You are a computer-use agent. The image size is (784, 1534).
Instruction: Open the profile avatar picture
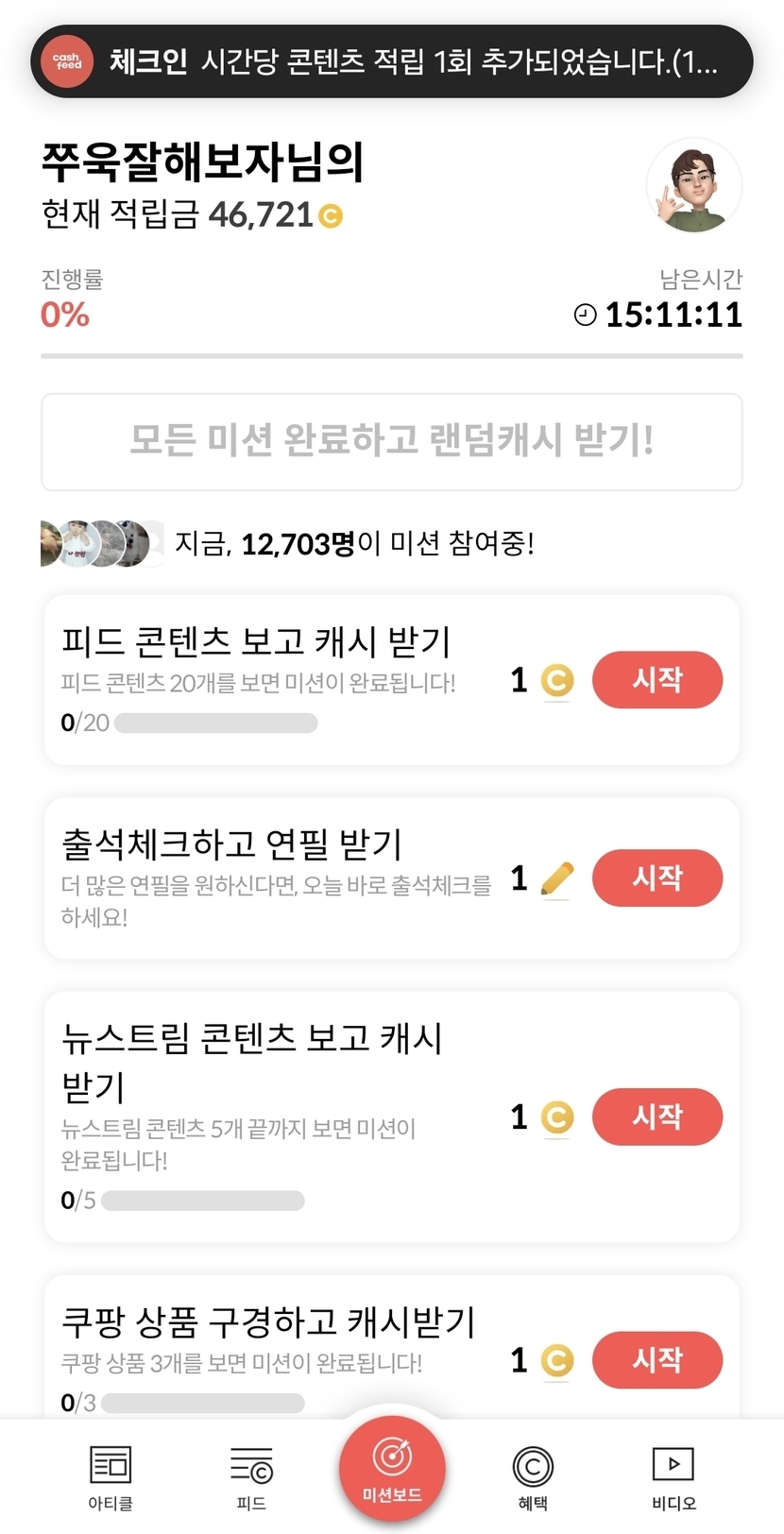coord(694,186)
